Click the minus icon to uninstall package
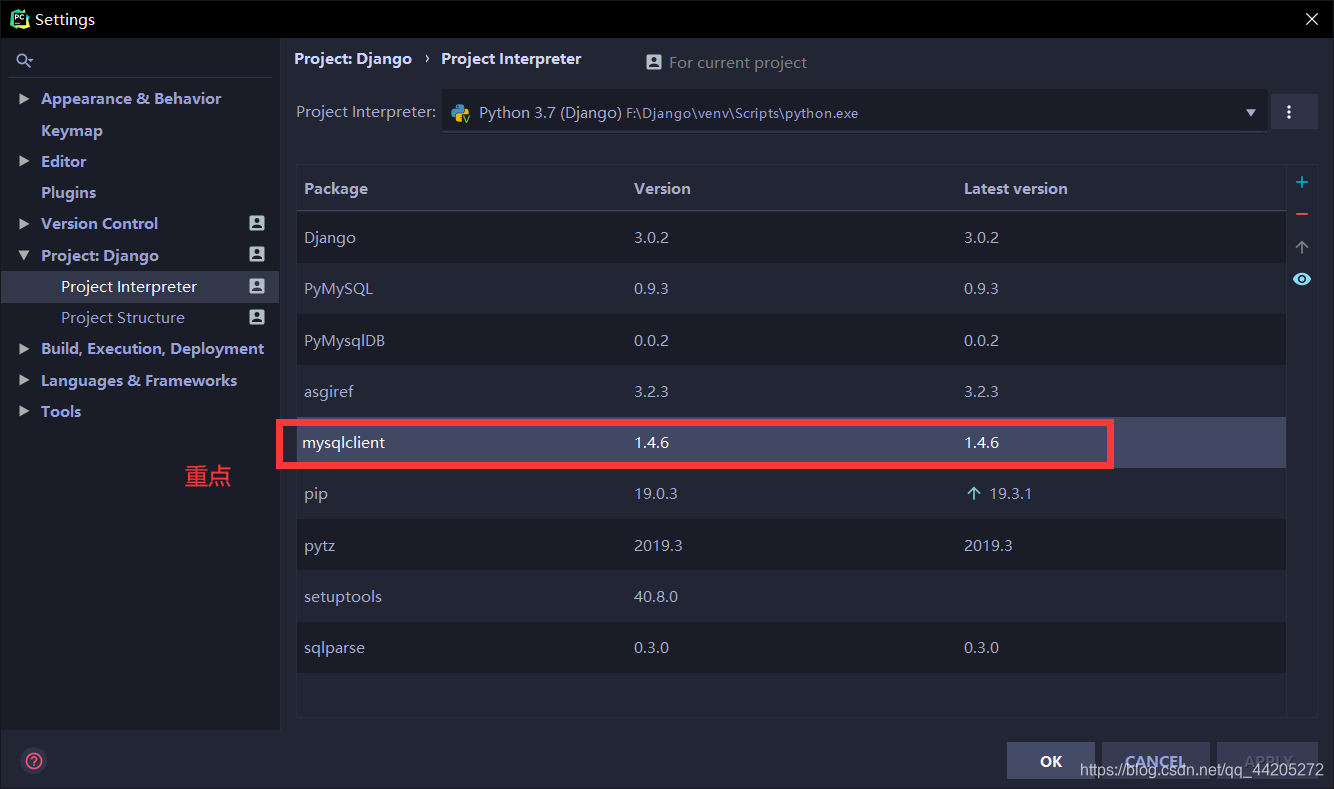The image size is (1334, 789). (x=1301, y=214)
